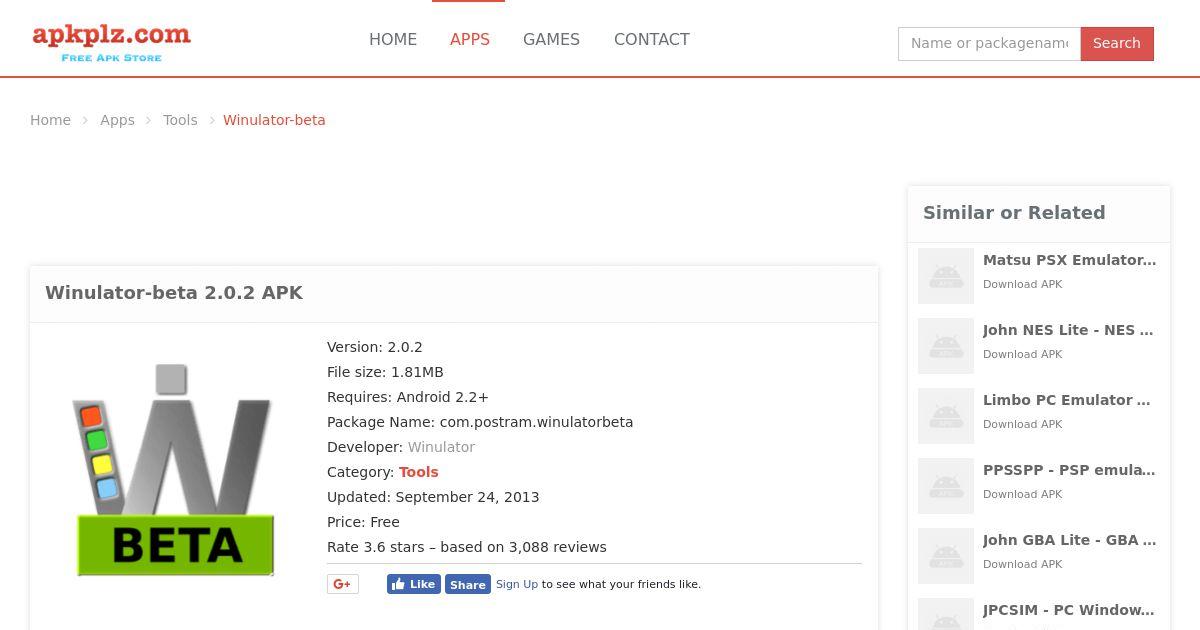The width and height of the screenshot is (1200, 630).
Task: Open the Winulator BETA app icon image
Action: click(x=175, y=470)
